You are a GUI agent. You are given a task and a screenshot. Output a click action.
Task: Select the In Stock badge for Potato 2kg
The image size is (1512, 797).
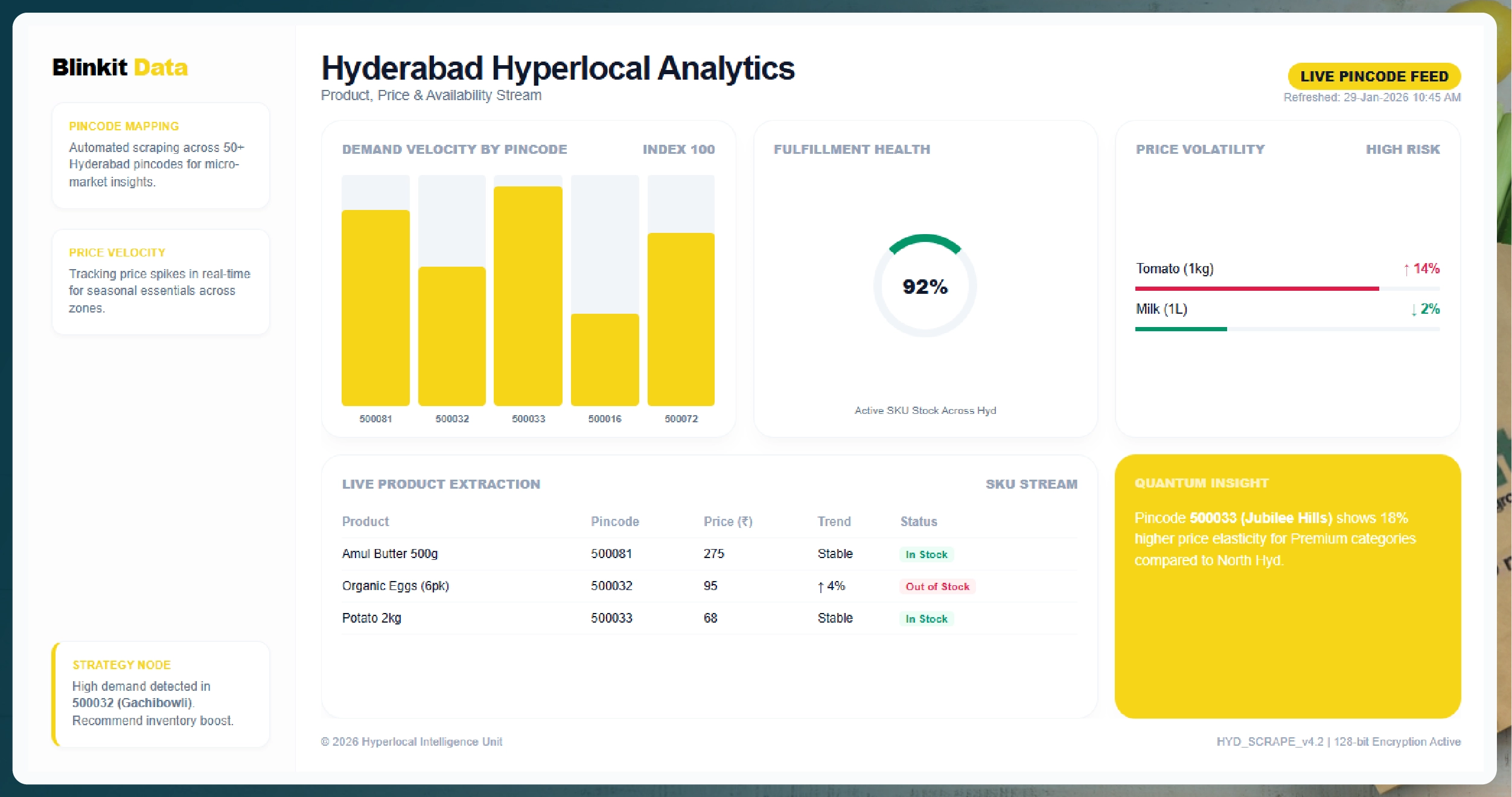[x=927, y=618]
